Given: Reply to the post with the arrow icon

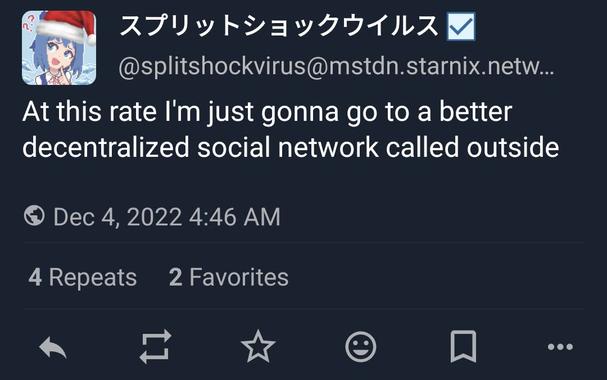Looking at the screenshot, I should [x=53, y=347].
